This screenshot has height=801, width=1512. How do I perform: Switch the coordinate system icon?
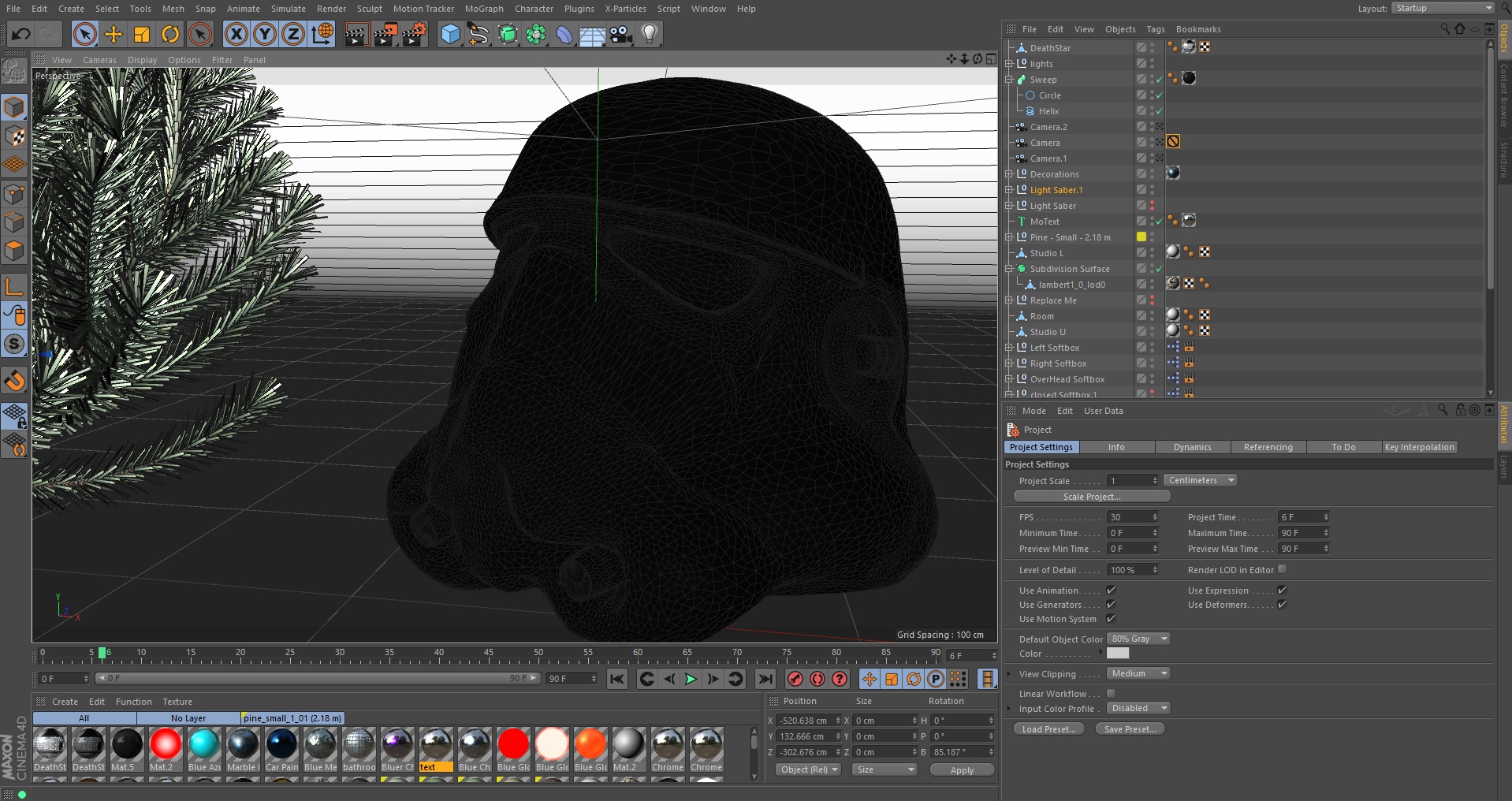[x=322, y=34]
